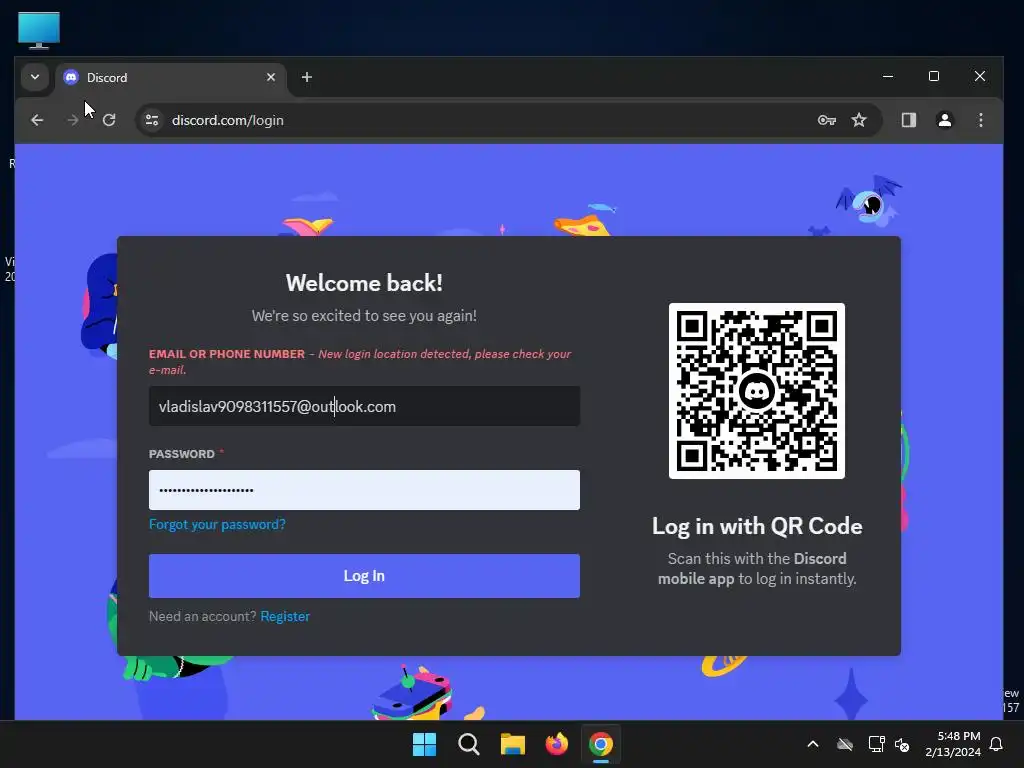Open Windows taskbar search
This screenshot has height=768, width=1024.
point(469,744)
